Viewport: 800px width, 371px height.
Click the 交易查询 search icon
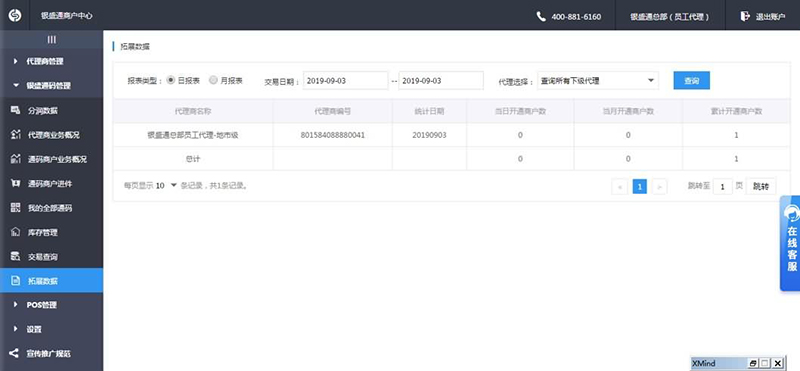tap(15, 256)
